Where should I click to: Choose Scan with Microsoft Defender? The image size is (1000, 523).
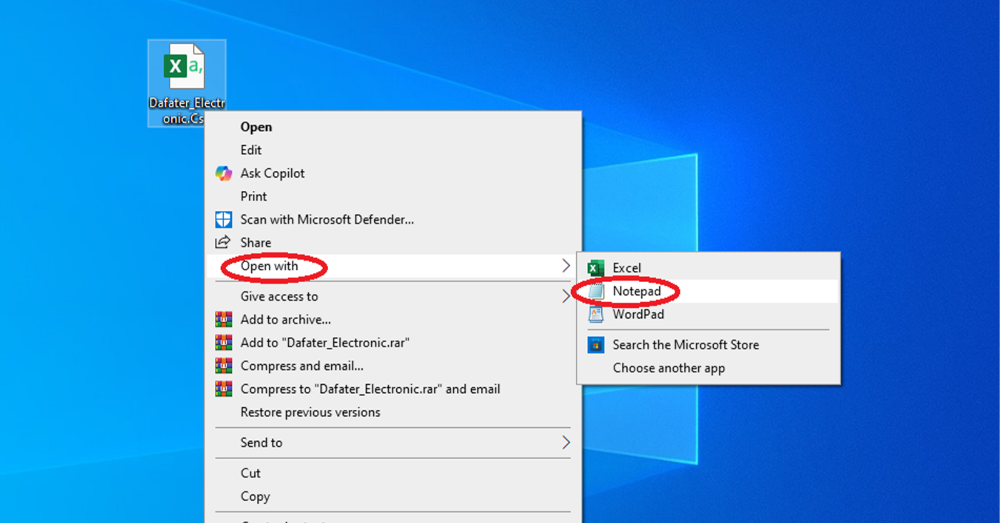pos(394,219)
